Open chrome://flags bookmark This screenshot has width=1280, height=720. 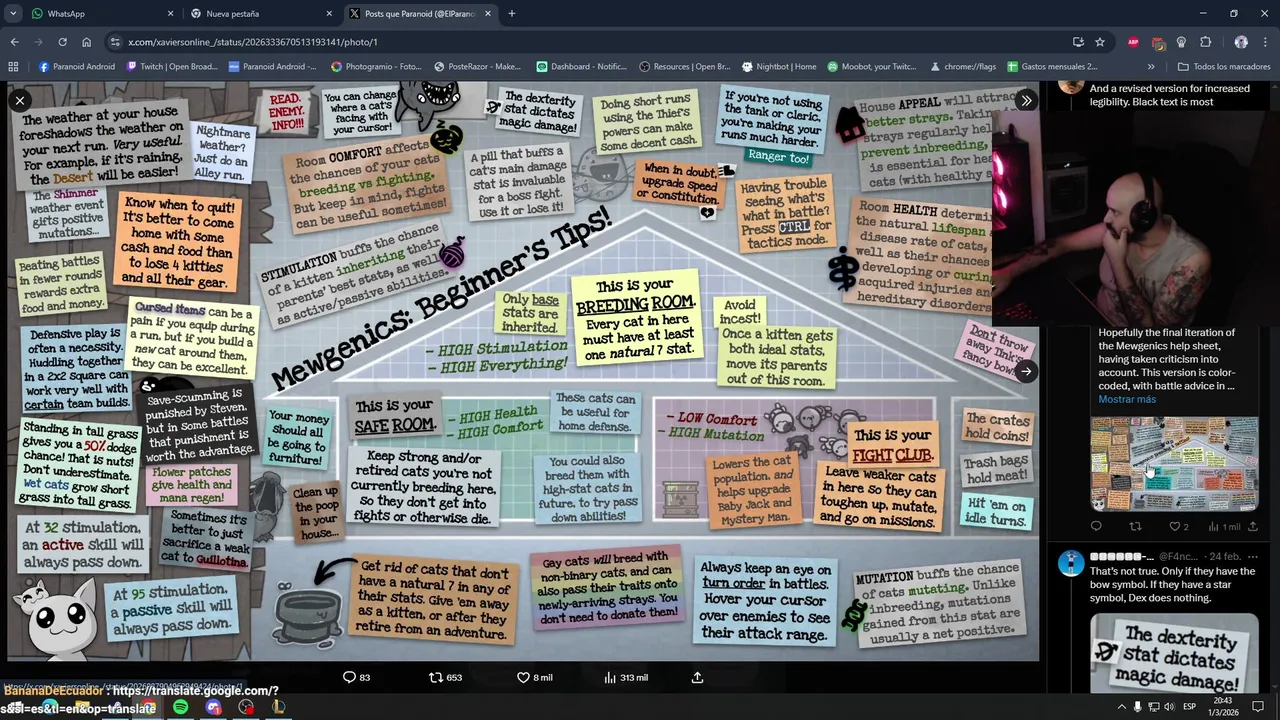(962, 67)
